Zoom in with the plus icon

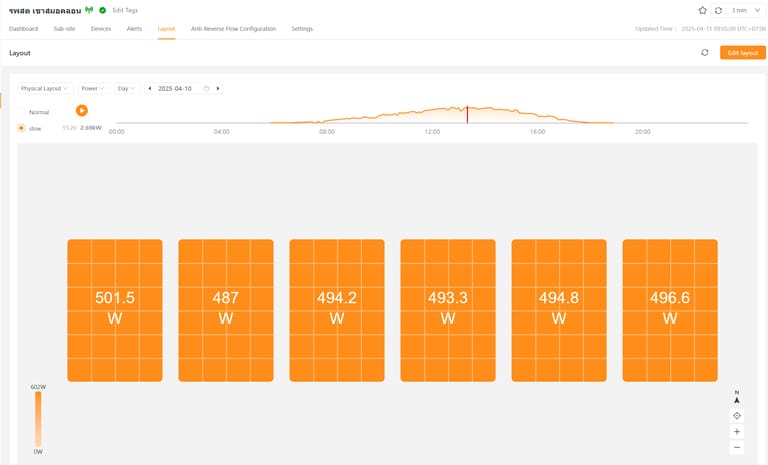(x=737, y=432)
